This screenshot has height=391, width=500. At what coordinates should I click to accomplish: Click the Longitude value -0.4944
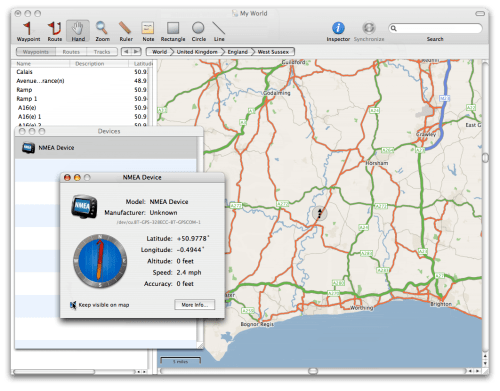pyautogui.click(x=190, y=250)
